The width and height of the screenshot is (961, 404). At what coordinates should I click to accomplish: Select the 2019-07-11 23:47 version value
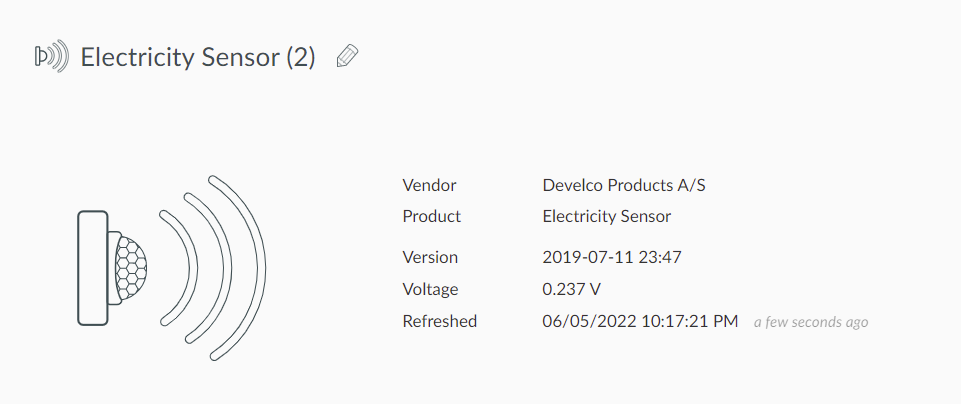pyautogui.click(x=612, y=257)
